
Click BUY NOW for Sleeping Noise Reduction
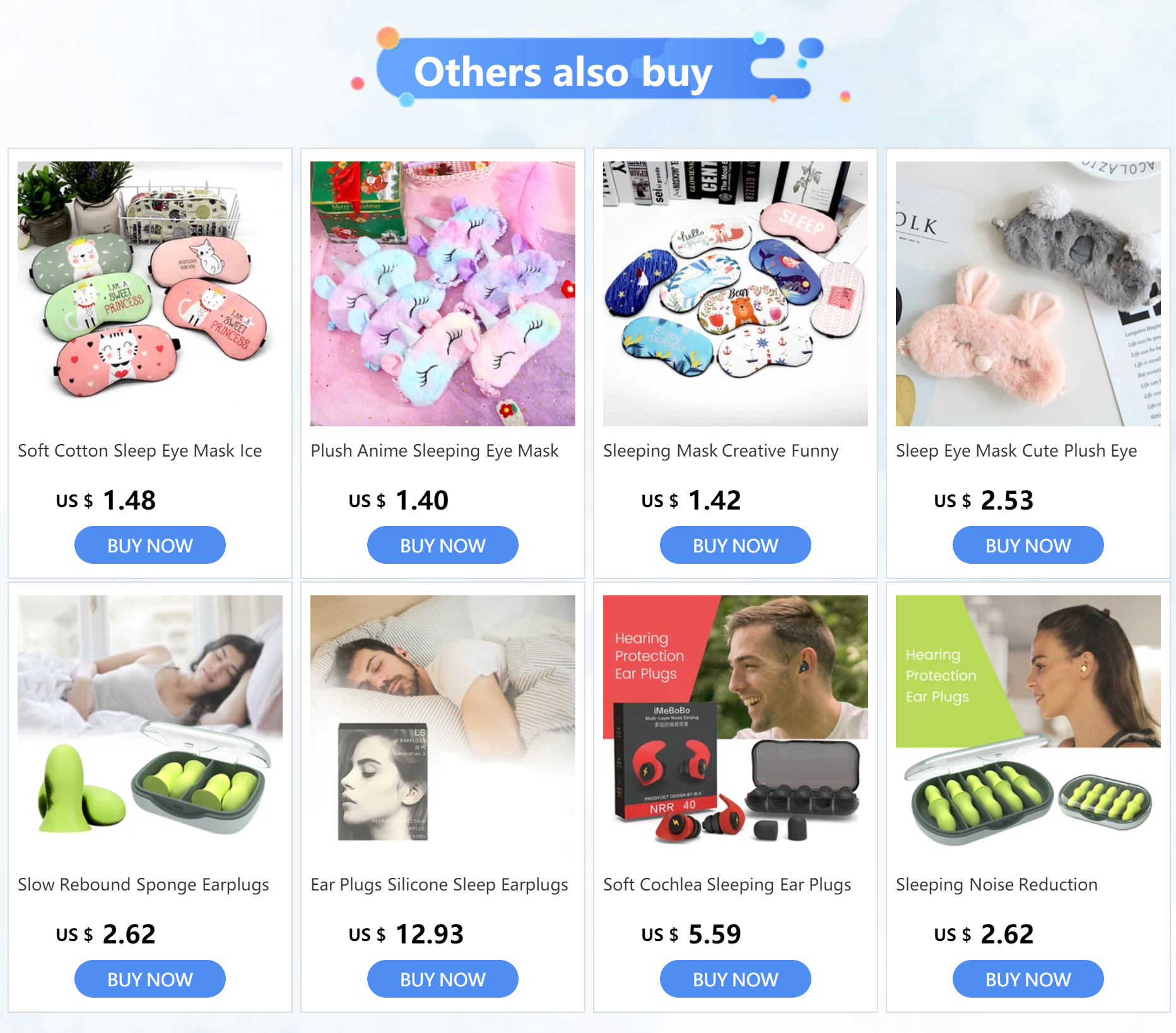coord(1028,979)
